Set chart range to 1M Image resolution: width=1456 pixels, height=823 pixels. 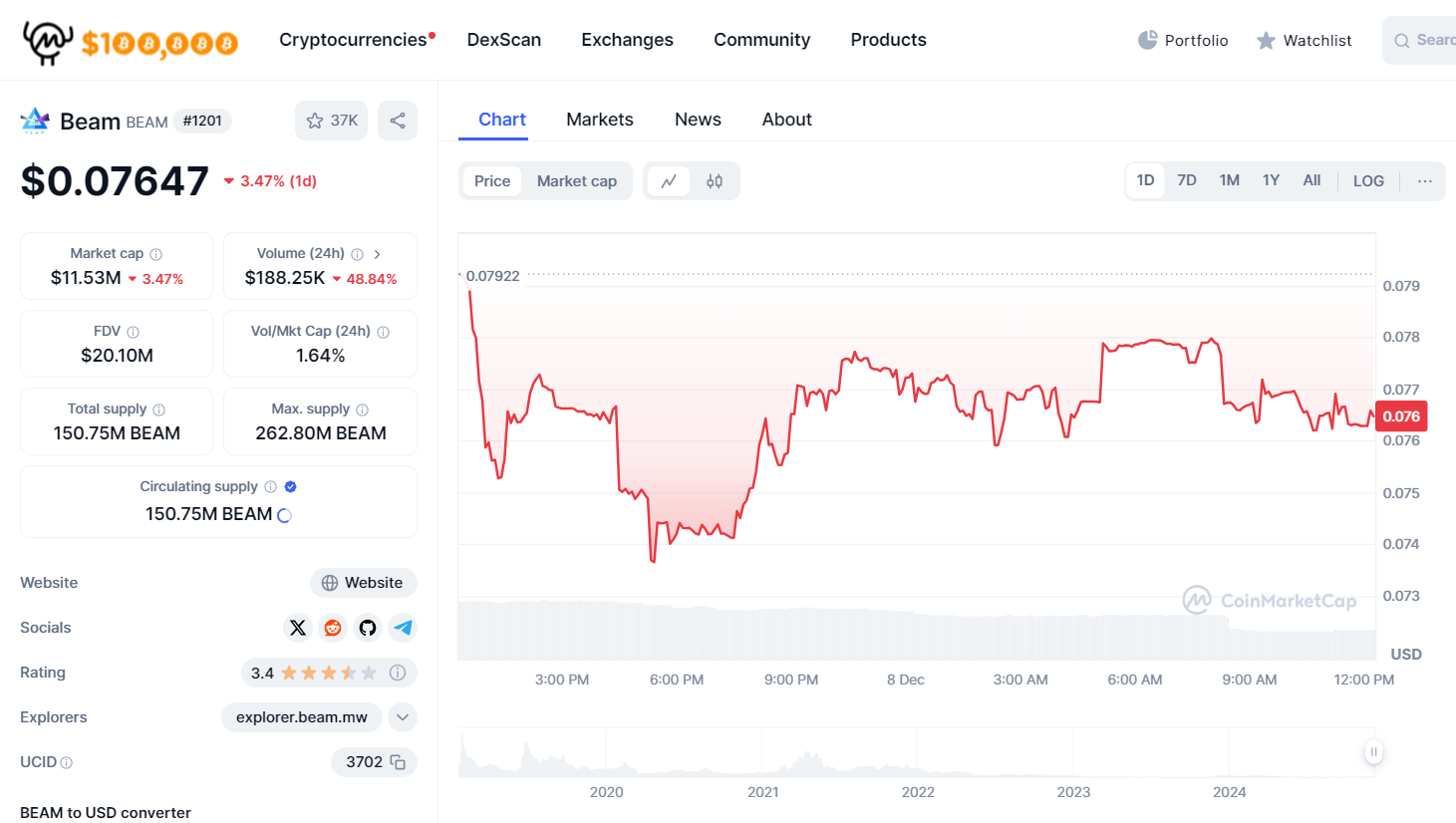click(x=1230, y=180)
